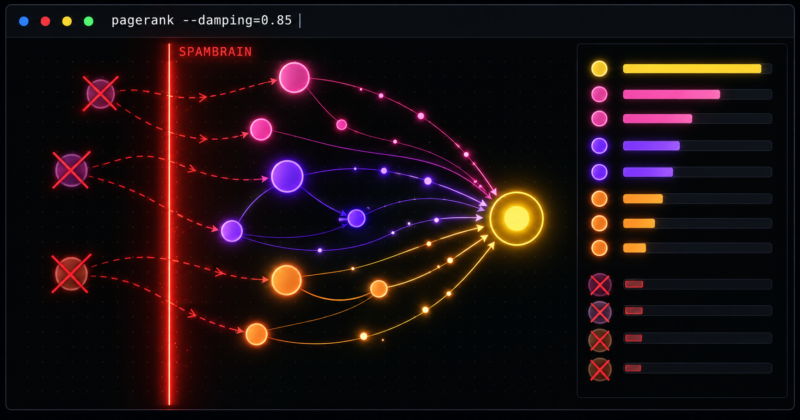Select the small orange node nearest the yellow hub
Screen dimensions: 800x420
coord(379,289)
